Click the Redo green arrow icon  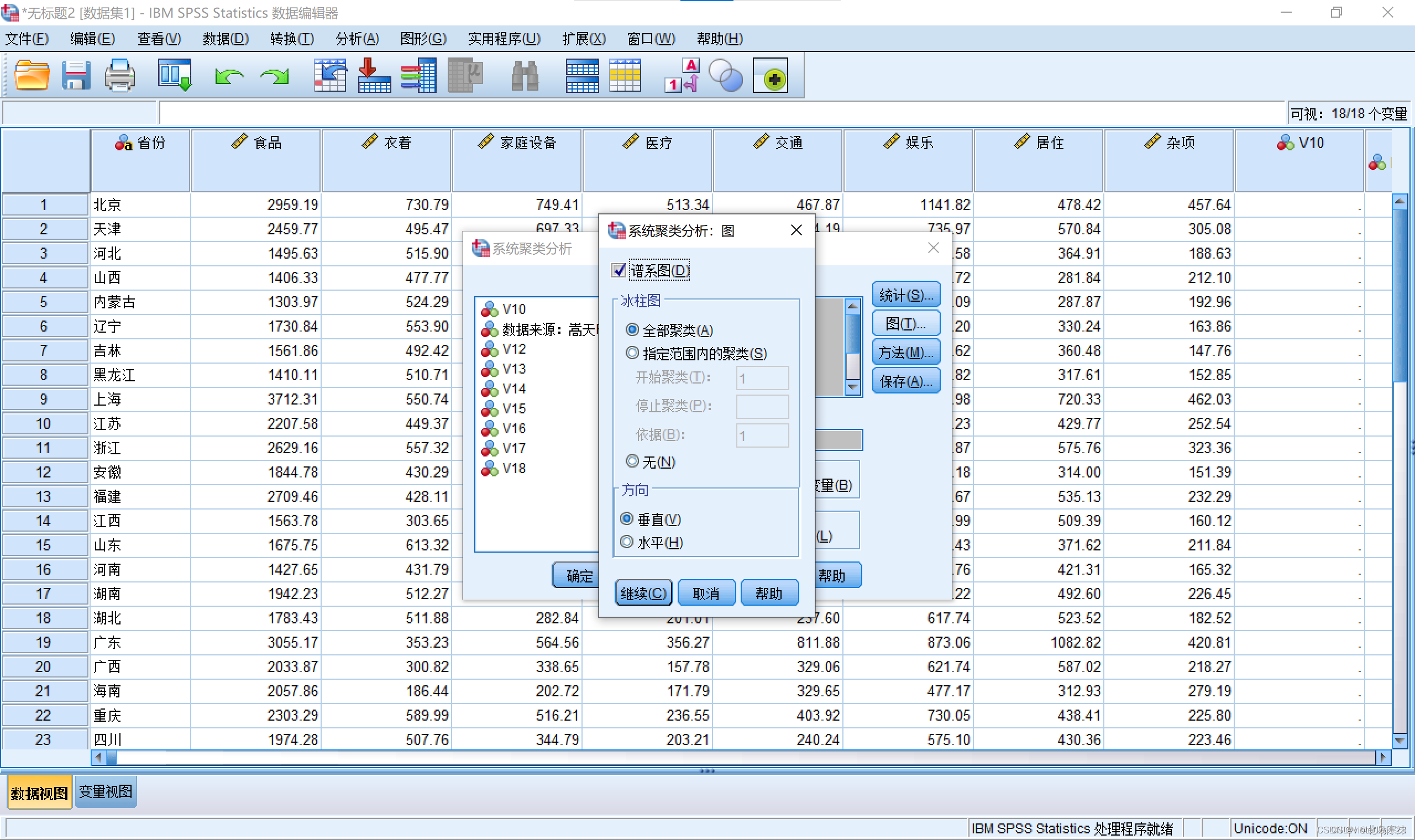pyautogui.click(x=275, y=75)
